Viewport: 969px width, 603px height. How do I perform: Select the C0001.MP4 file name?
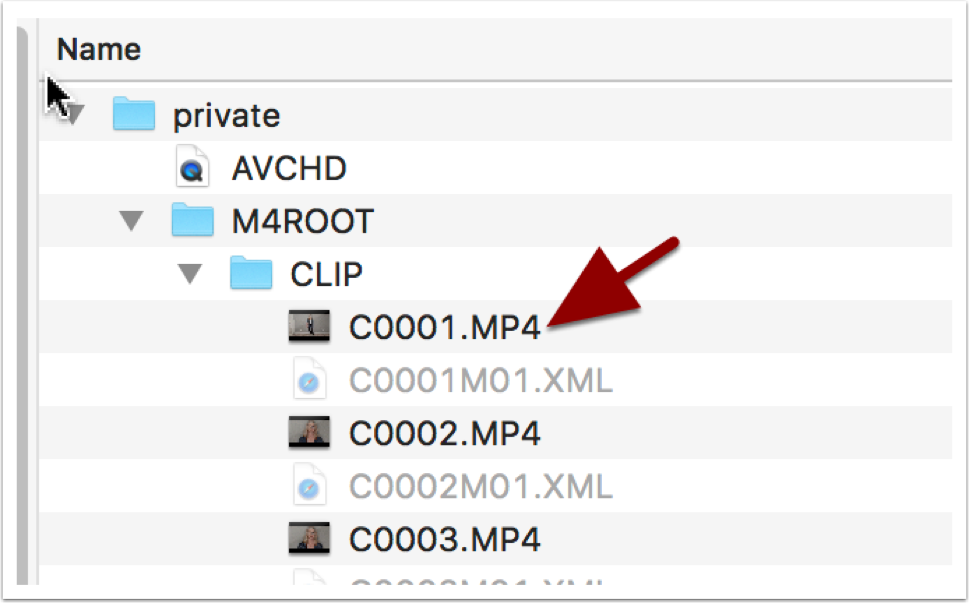pyautogui.click(x=445, y=327)
